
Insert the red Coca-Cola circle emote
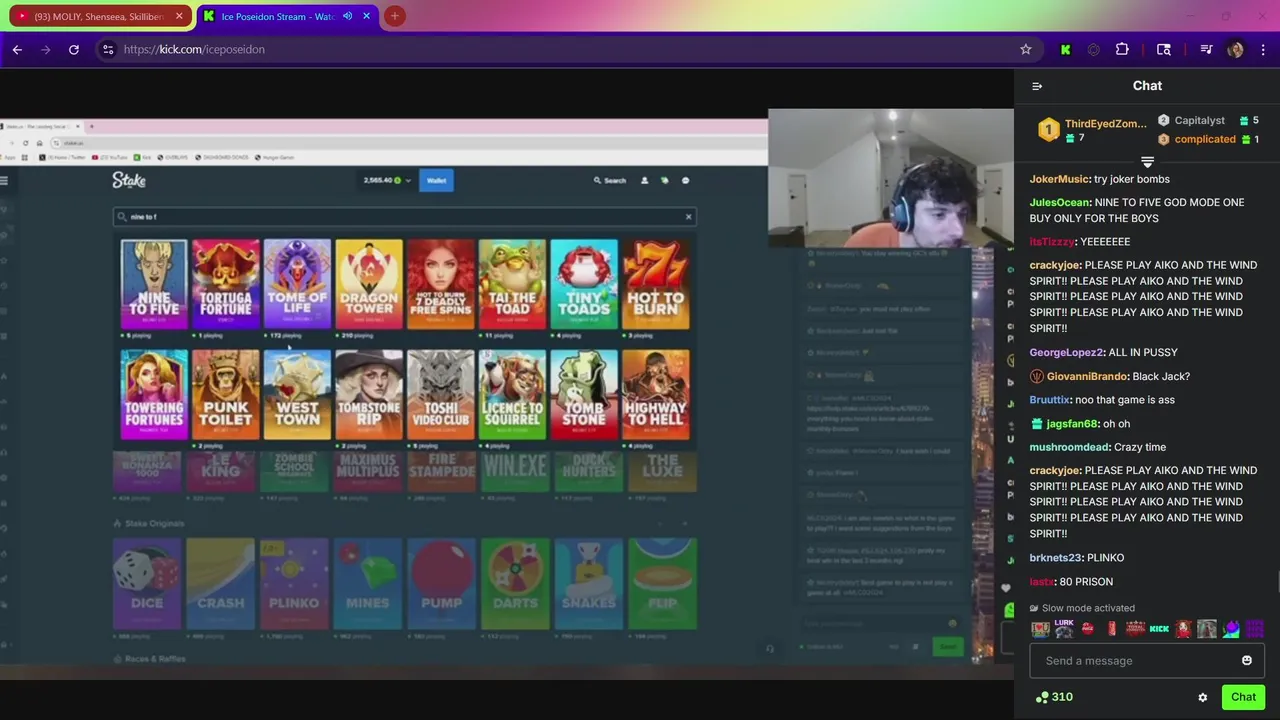coord(1088,629)
